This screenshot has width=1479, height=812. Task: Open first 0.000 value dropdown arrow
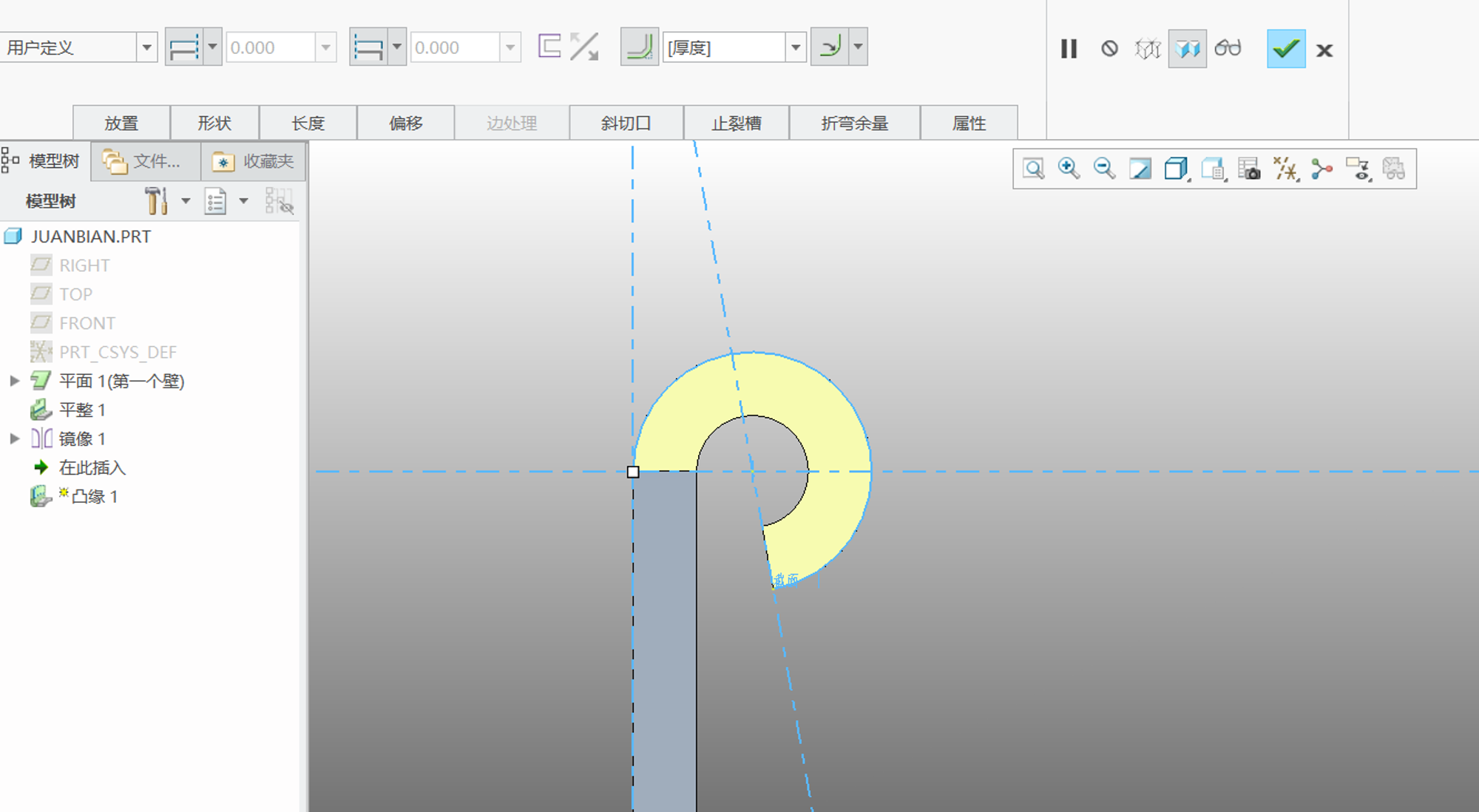325,47
